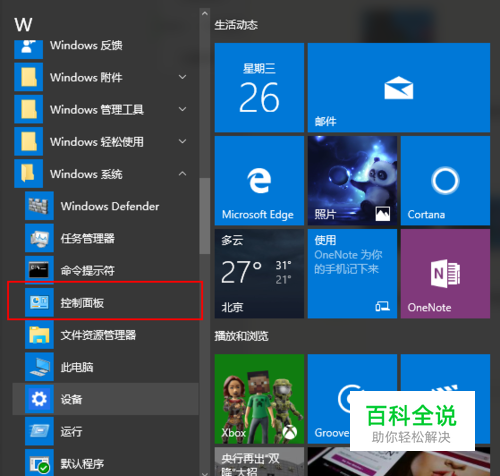Collapse the Windows 系统 group chevron

click(x=182, y=174)
